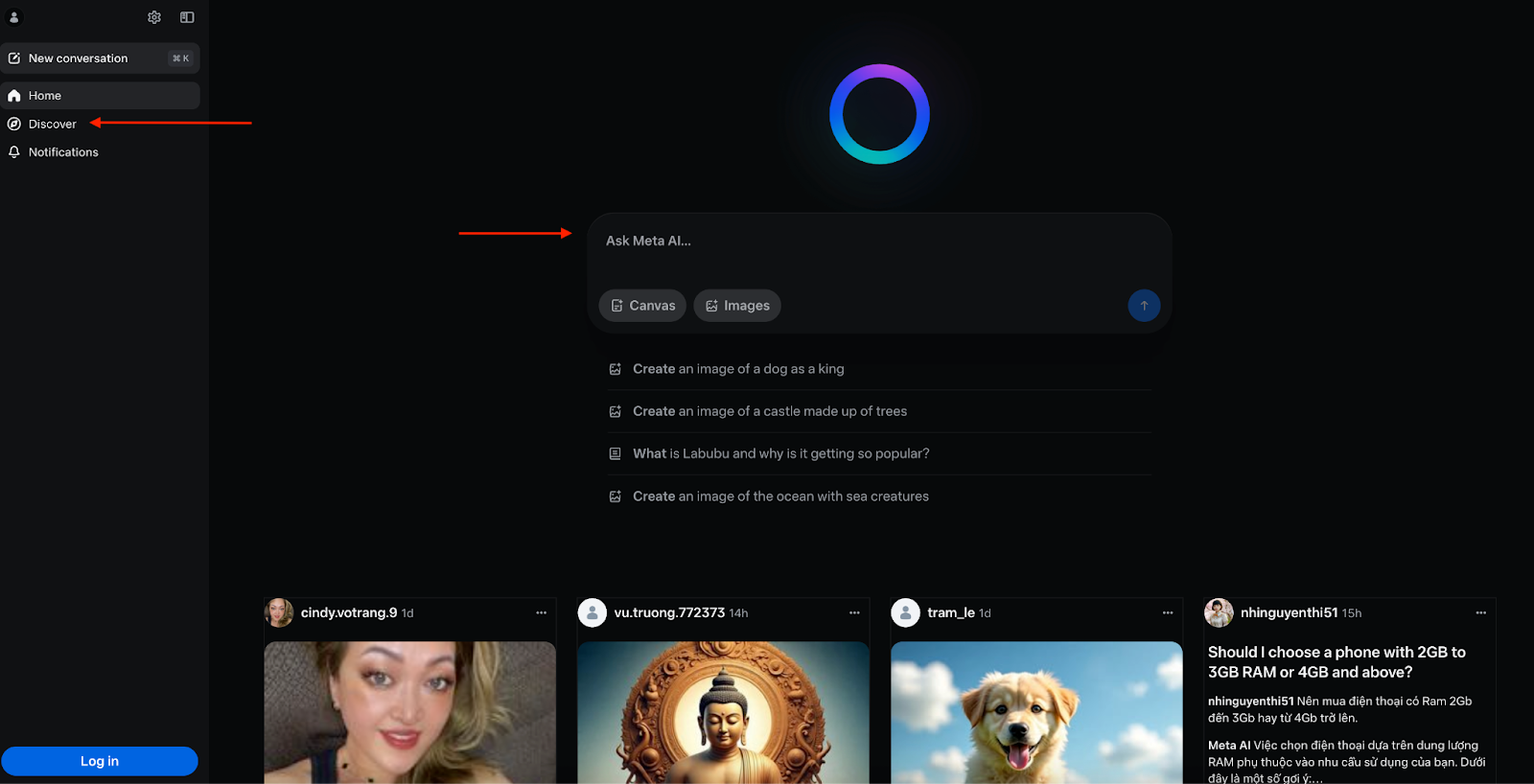Screen dimensions: 1534x784
Task: Start a New conversation
Action: click(x=100, y=58)
